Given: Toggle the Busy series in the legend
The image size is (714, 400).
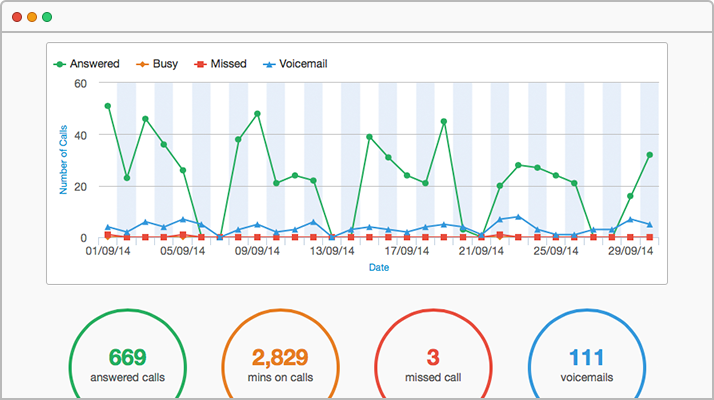Looking at the screenshot, I should click(157, 64).
